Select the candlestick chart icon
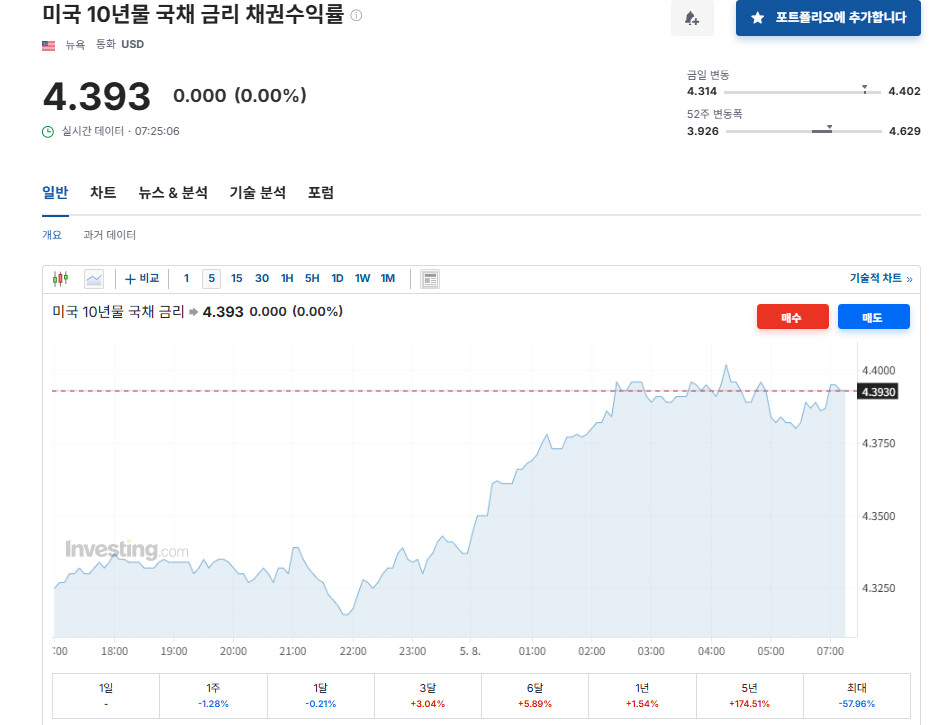This screenshot has width=937, height=725. click(60, 279)
